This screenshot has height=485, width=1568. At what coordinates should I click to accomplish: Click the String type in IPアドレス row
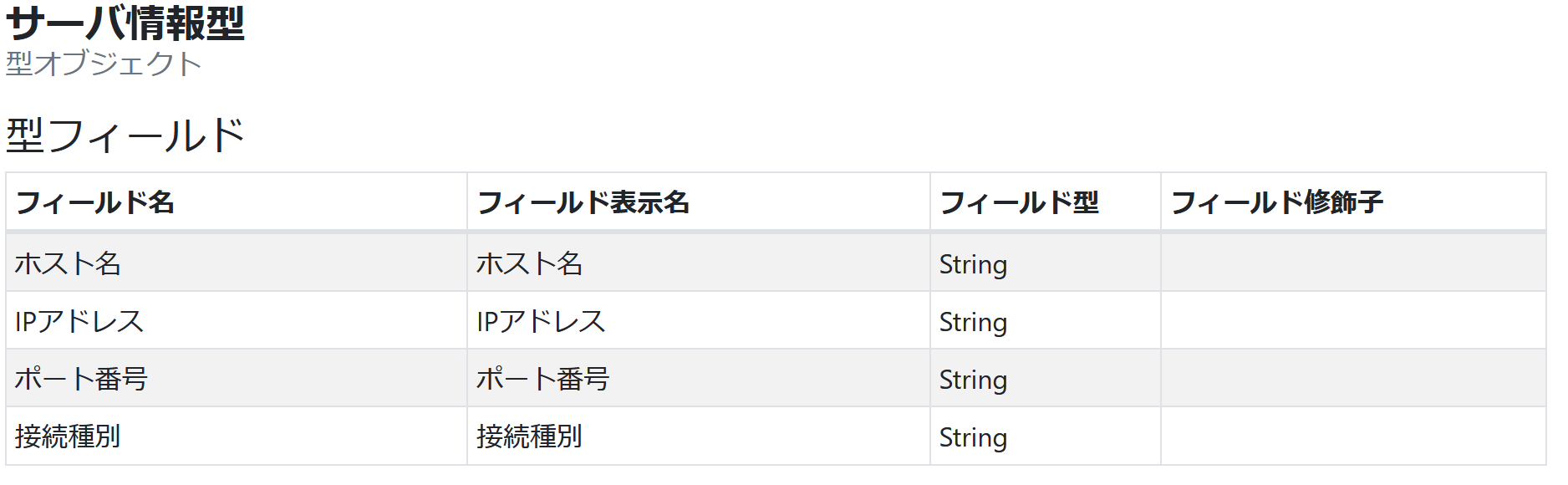[x=973, y=323]
